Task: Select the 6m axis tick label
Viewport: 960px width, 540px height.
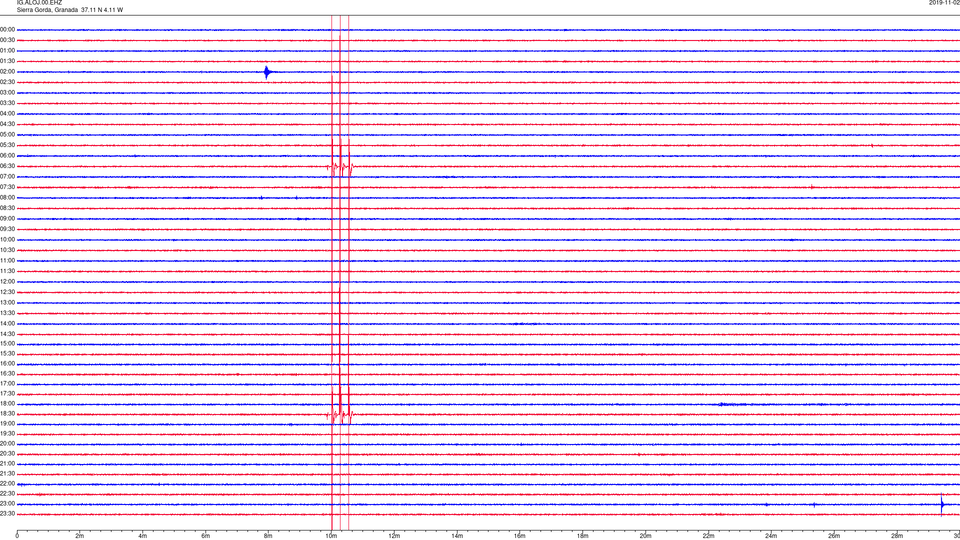Action: point(206,536)
